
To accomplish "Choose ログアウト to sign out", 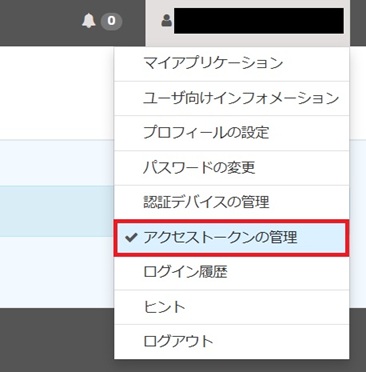I will (x=232, y=342).
